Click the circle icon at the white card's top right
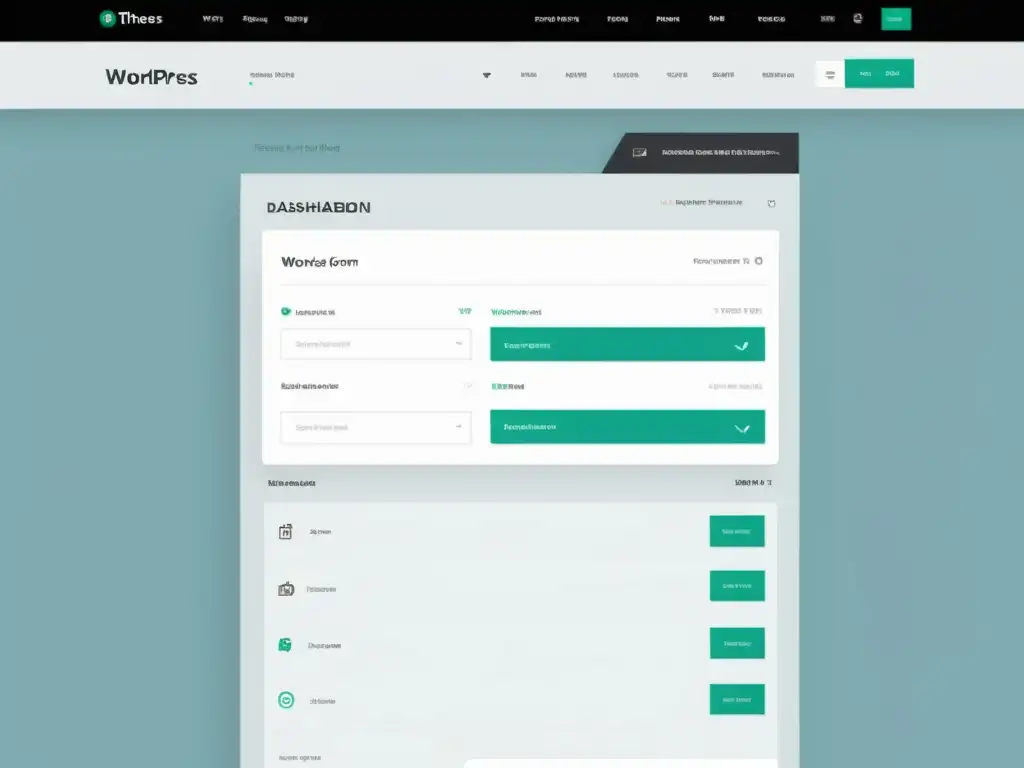The width and height of the screenshot is (1024, 768). point(758,261)
